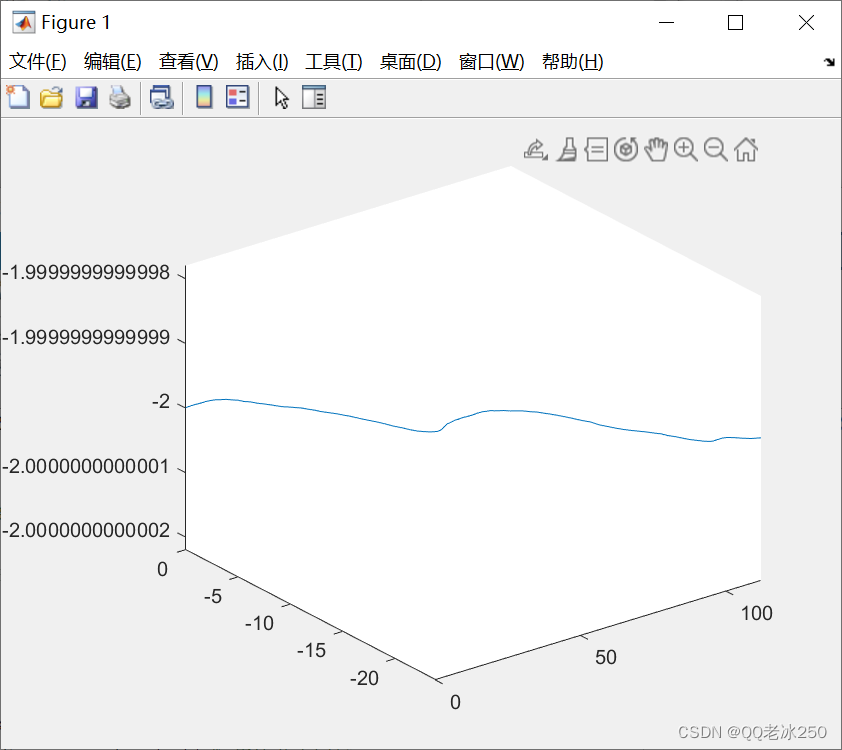Click the z-axis tick label -2.0000000000001

pos(86,466)
